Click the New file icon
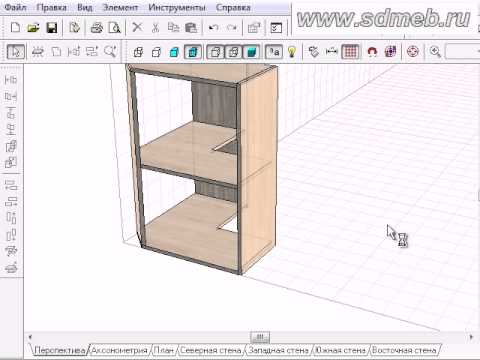The width and height of the screenshot is (480, 360). tap(15, 27)
